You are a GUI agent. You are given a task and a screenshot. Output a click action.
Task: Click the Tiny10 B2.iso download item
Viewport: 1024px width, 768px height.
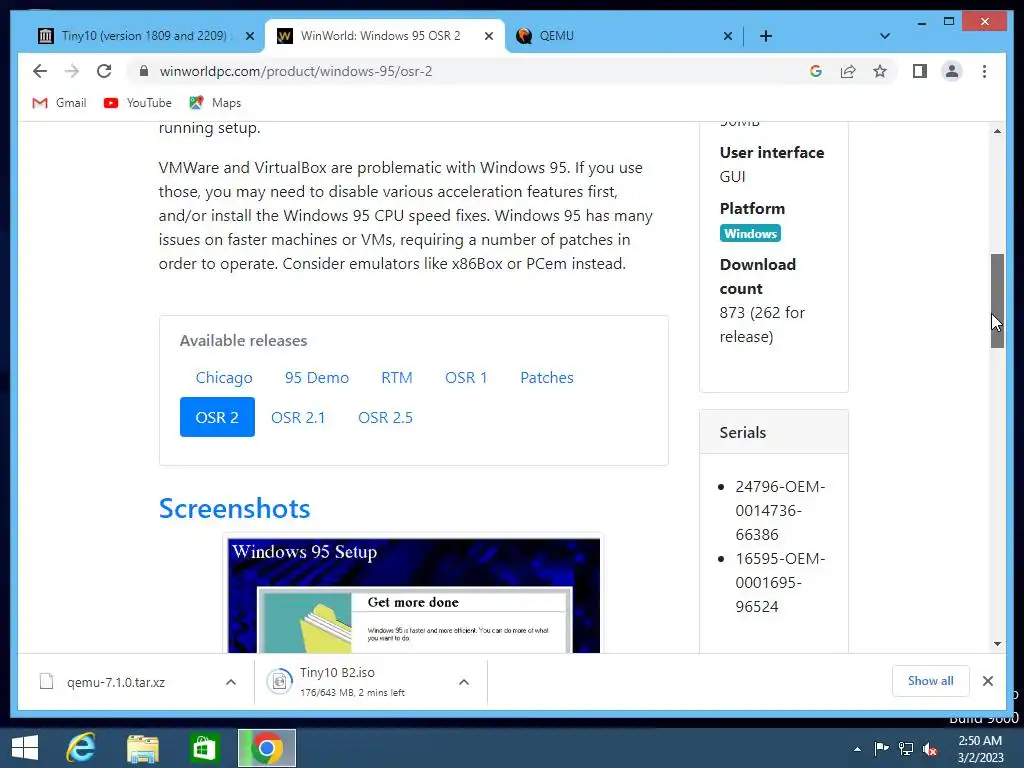[353, 682]
